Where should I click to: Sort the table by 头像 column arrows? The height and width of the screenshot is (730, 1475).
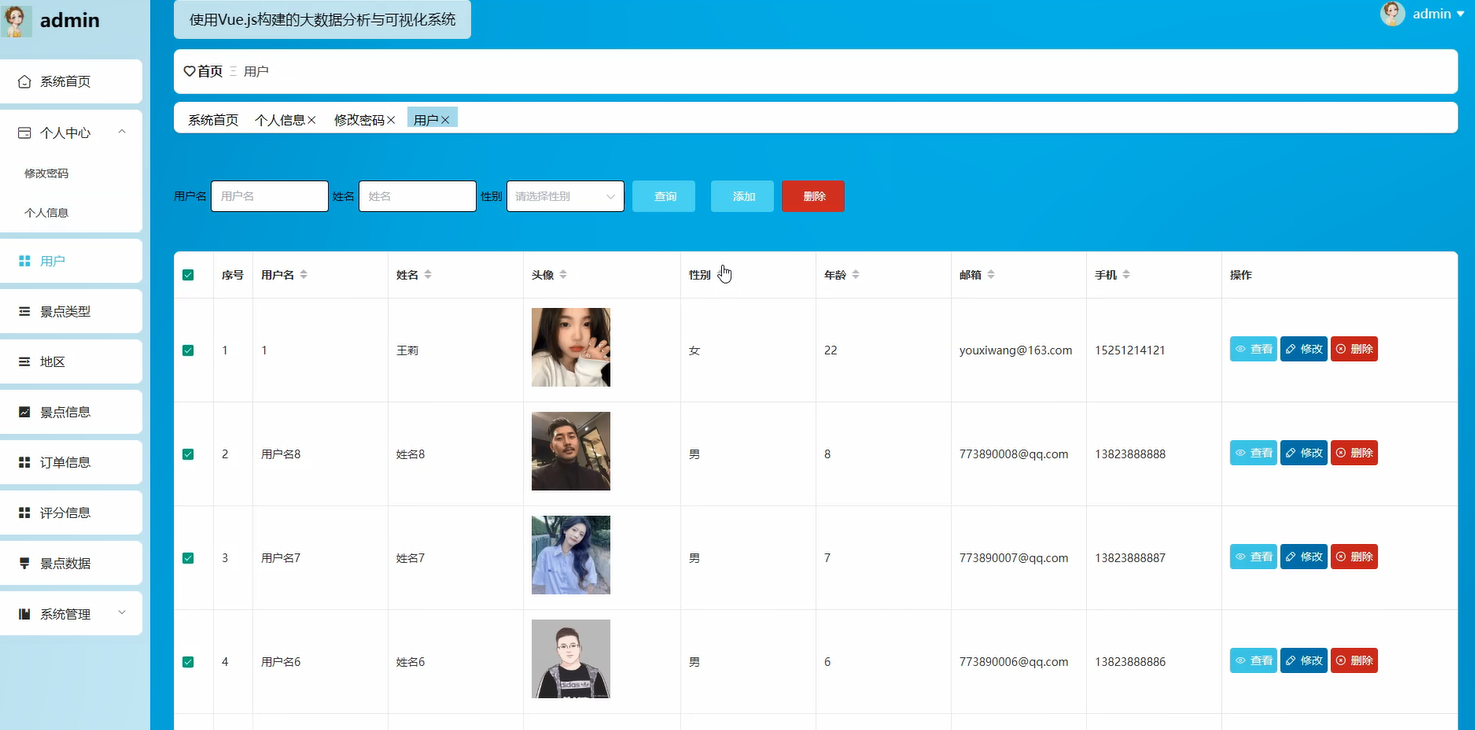point(563,275)
